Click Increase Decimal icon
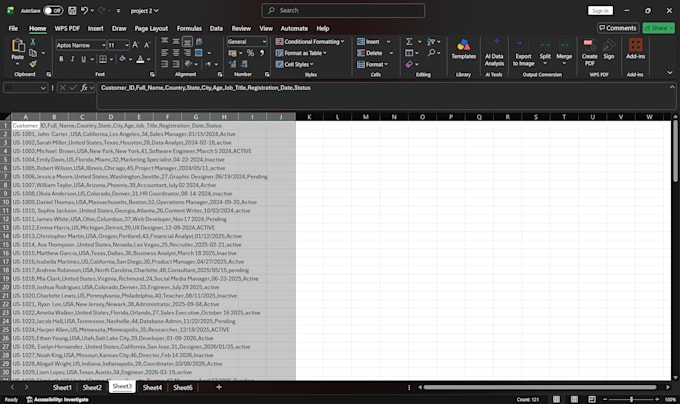The height and width of the screenshot is (404, 680). (232, 64)
